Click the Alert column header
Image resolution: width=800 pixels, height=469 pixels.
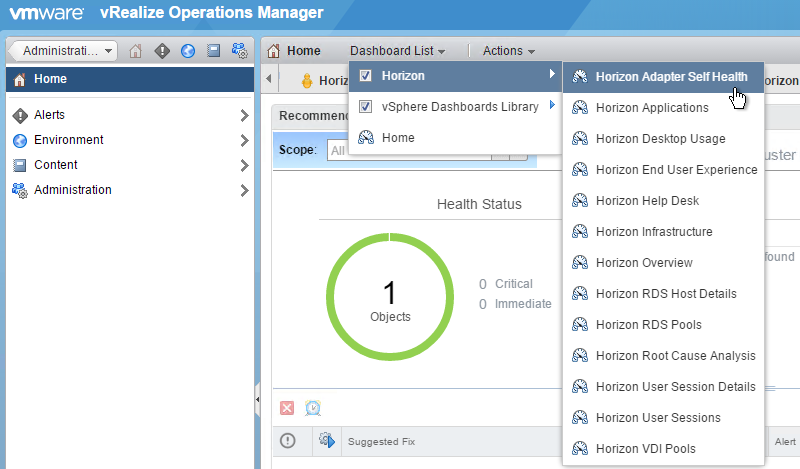click(x=785, y=441)
